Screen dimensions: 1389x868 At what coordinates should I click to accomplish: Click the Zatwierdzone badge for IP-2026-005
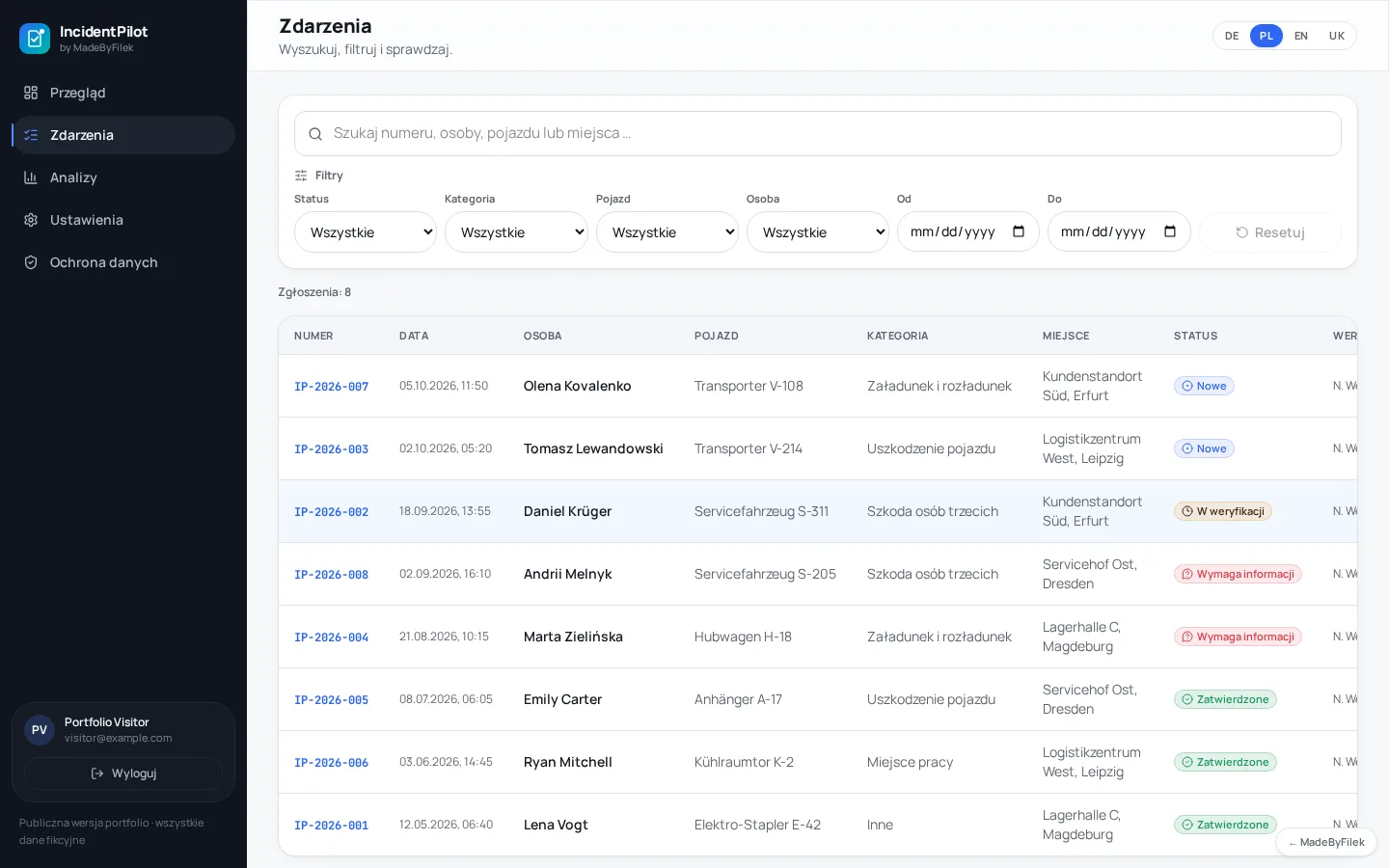[x=1225, y=699]
